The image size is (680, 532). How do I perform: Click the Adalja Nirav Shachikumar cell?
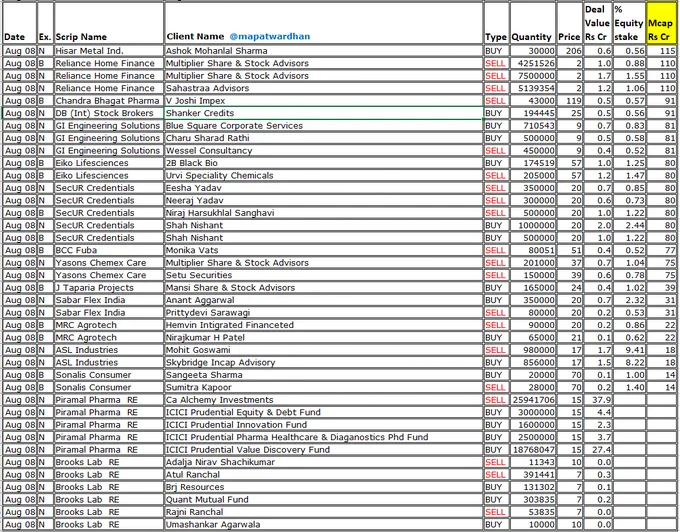324,462
